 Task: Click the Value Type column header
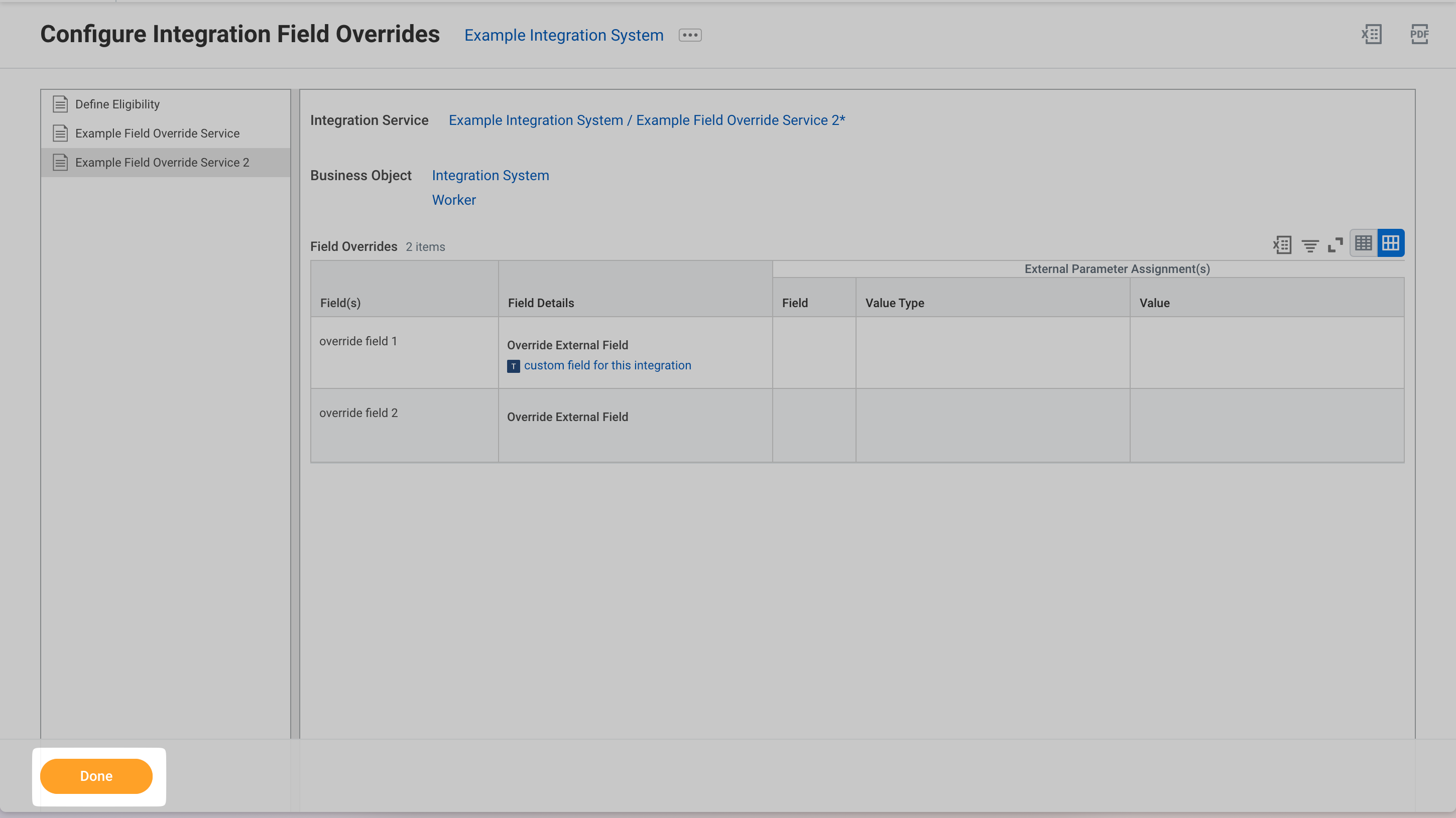894,303
